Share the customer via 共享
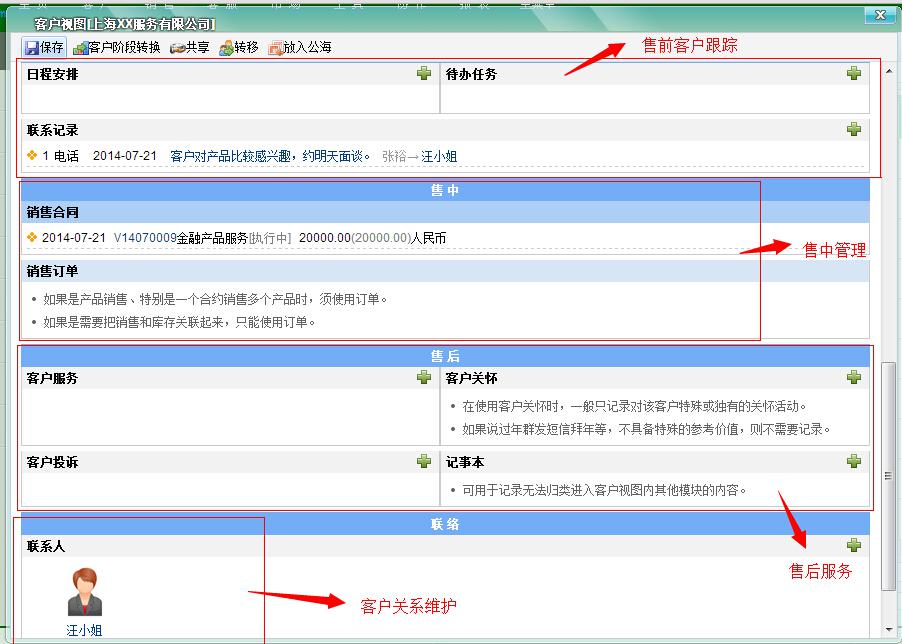 pyautogui.click(x=190, y=47)
